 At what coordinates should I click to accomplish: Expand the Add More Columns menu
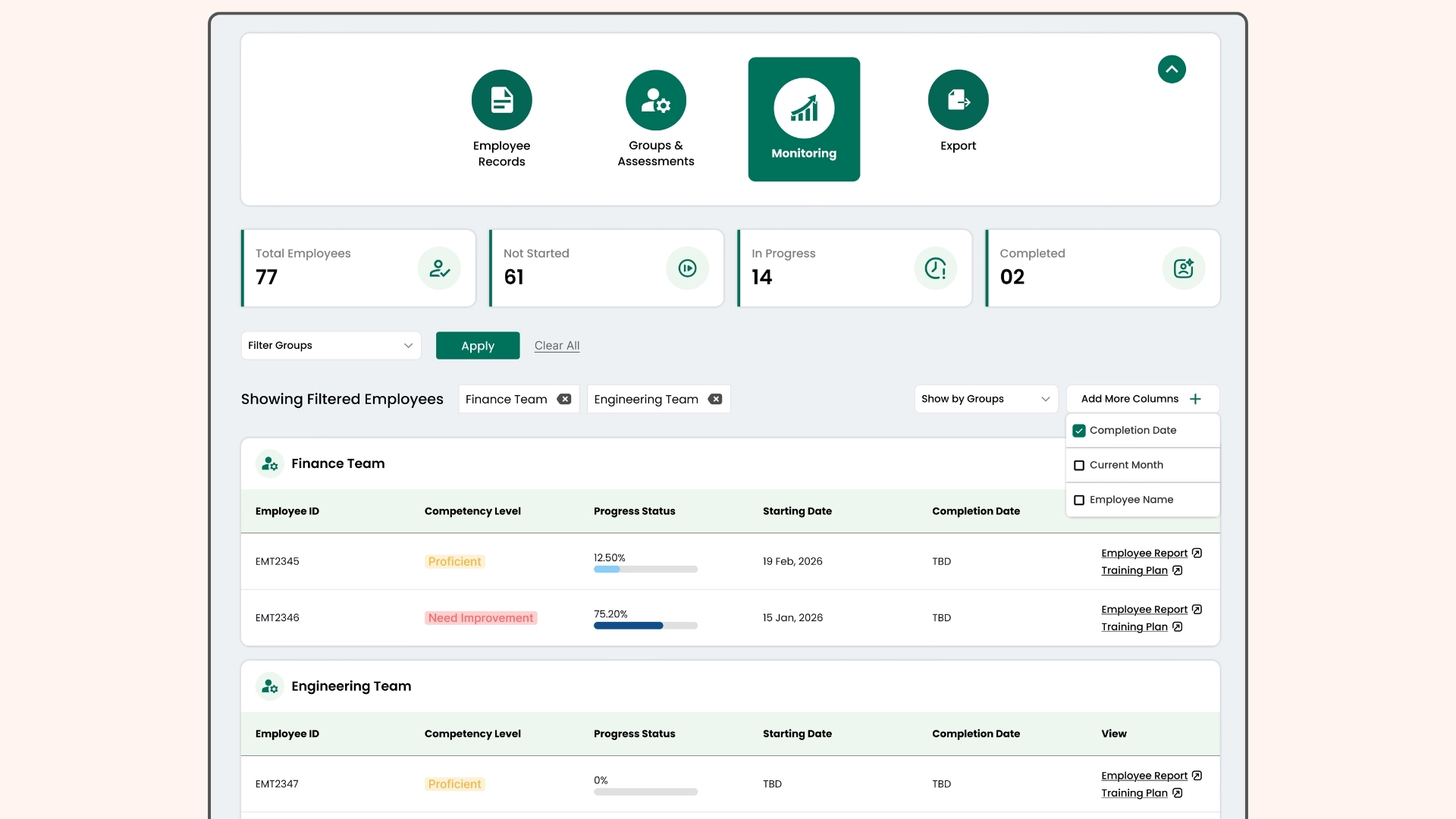(x=1143, y=399)
